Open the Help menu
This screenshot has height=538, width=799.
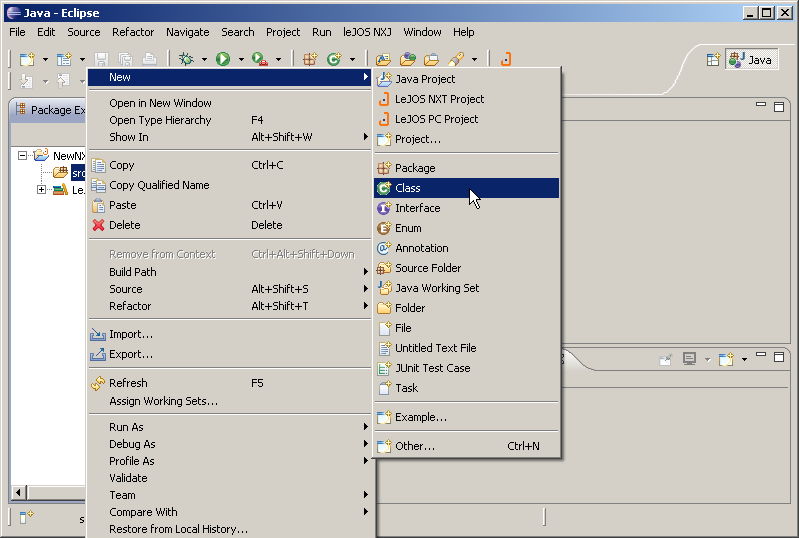(x=464, y=32)
